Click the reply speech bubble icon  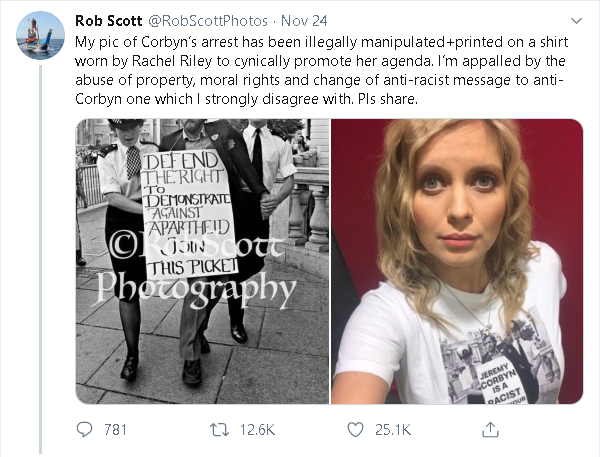85,430
